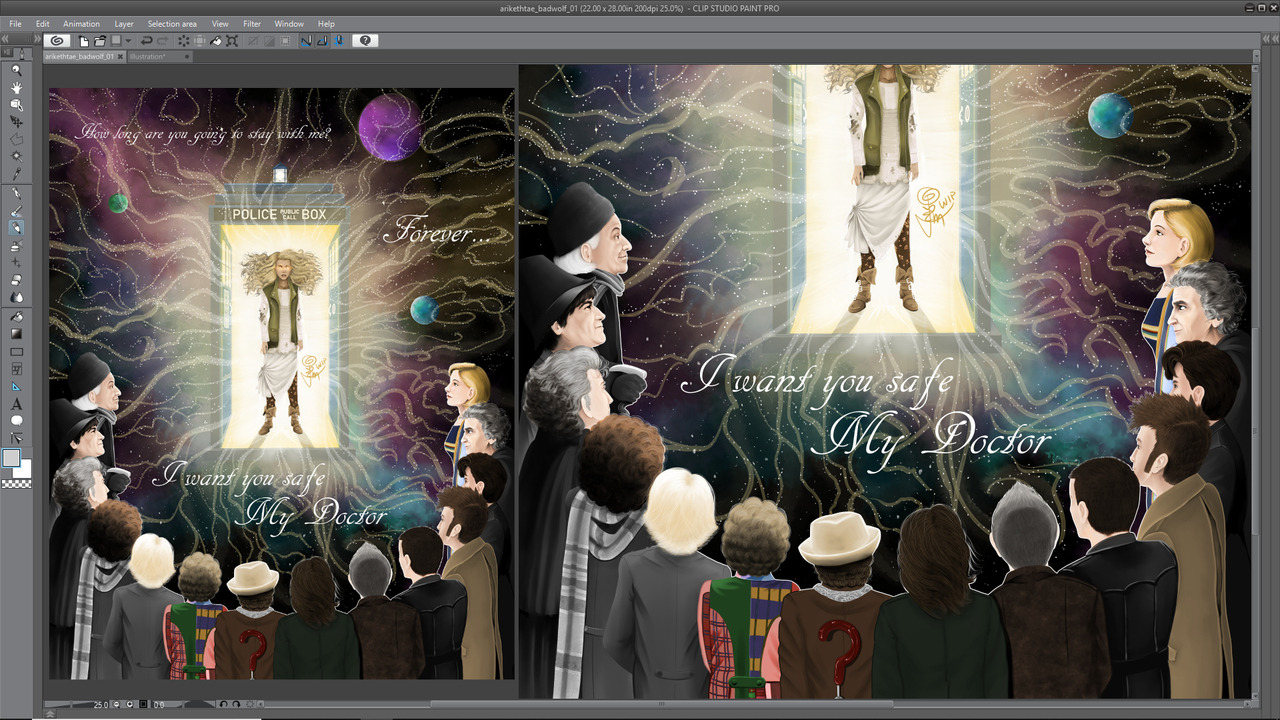Select the Fill bucket tool
The width and height of the screenshot is (1280, 720).
[16, 316]
